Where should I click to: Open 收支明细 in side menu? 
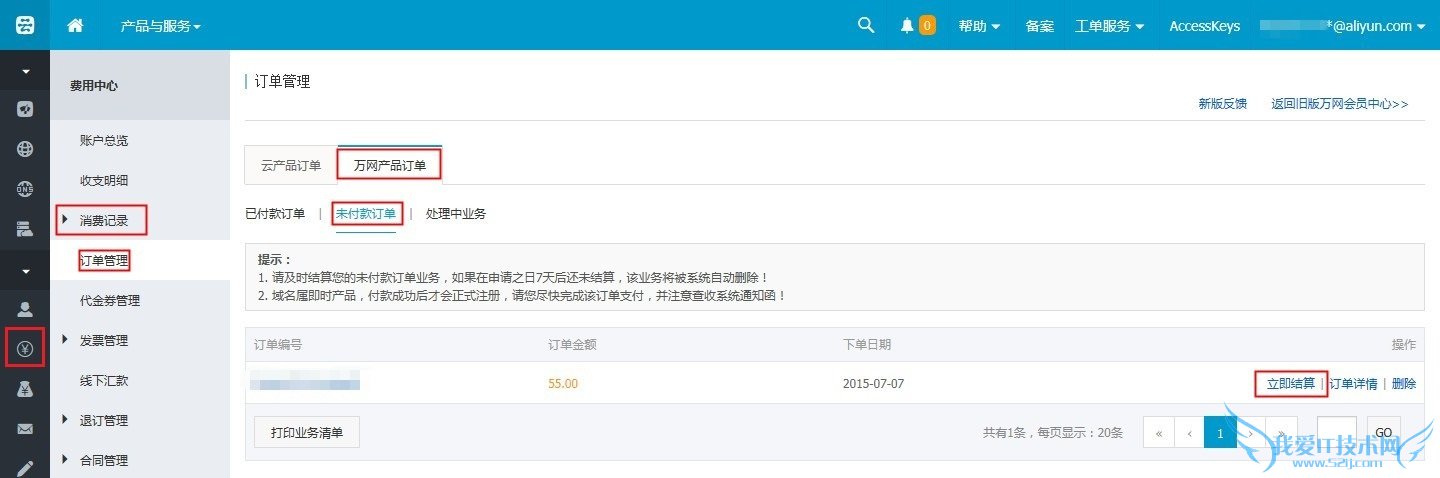104,181
